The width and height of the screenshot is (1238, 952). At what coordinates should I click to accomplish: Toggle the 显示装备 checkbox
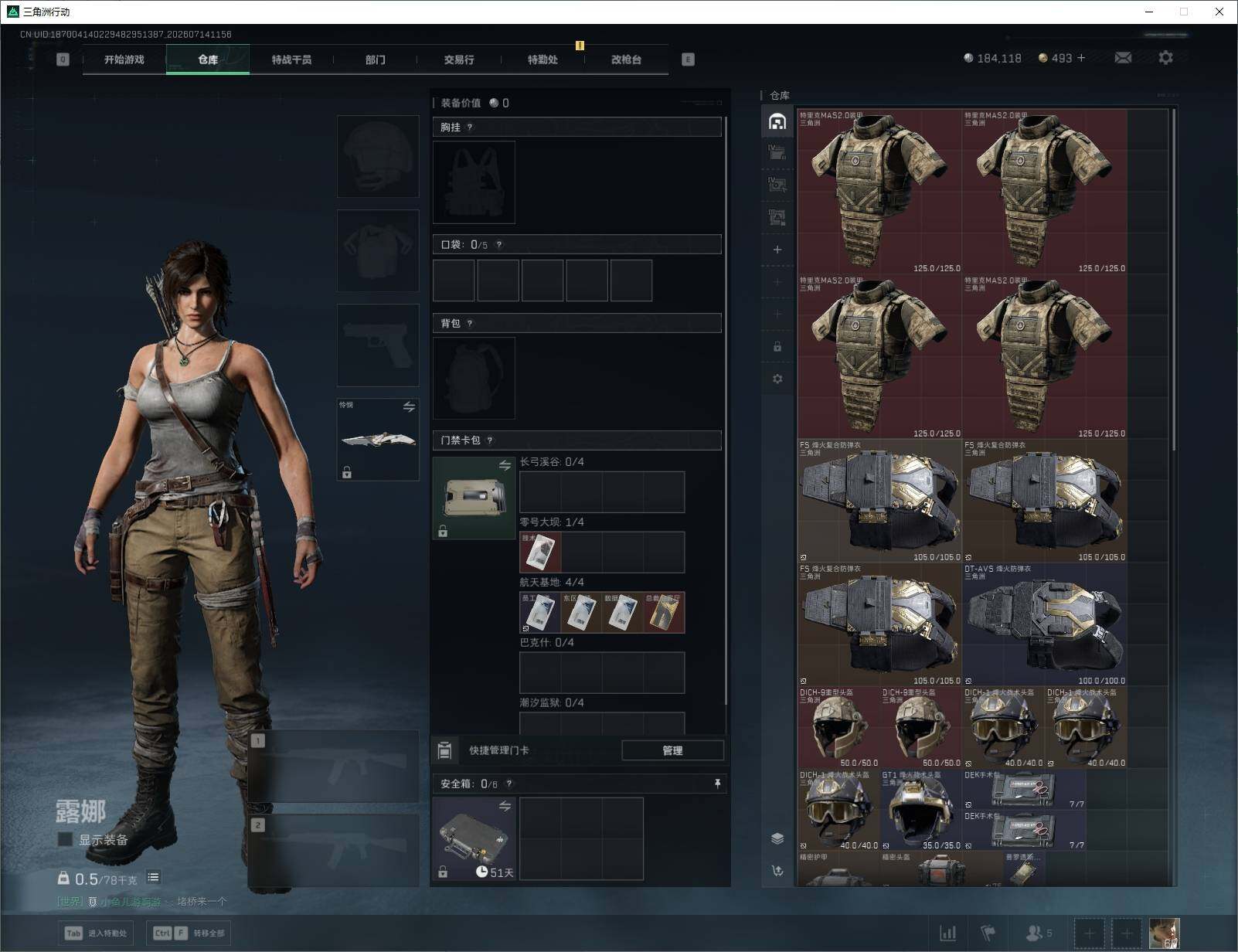tap(65, 839)
